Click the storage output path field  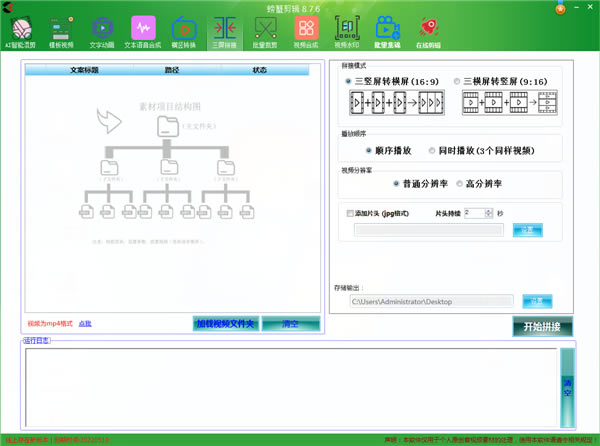click(430, 300)
